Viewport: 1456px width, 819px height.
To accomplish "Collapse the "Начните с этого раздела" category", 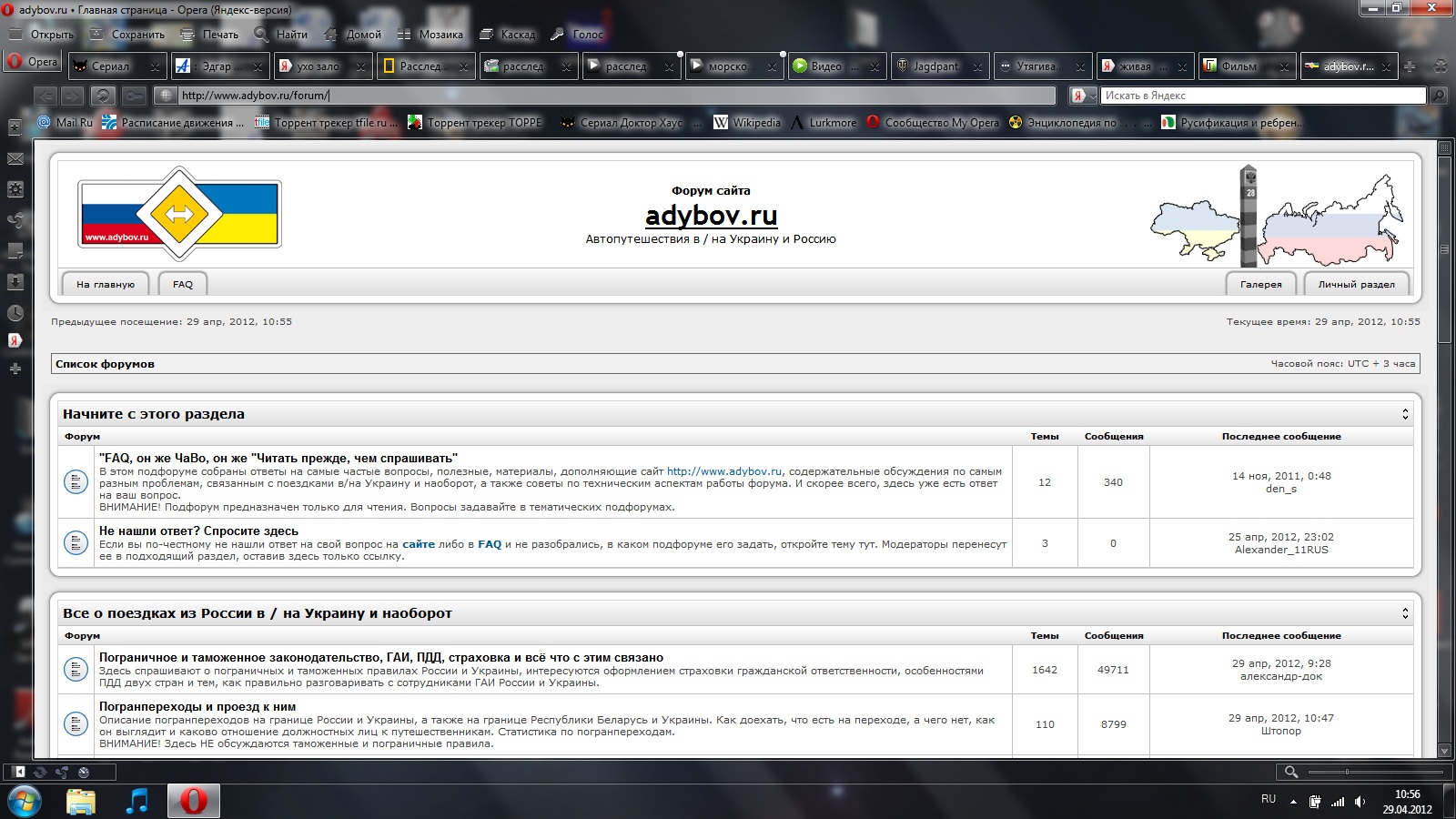I will click(x=1405, y=414).
